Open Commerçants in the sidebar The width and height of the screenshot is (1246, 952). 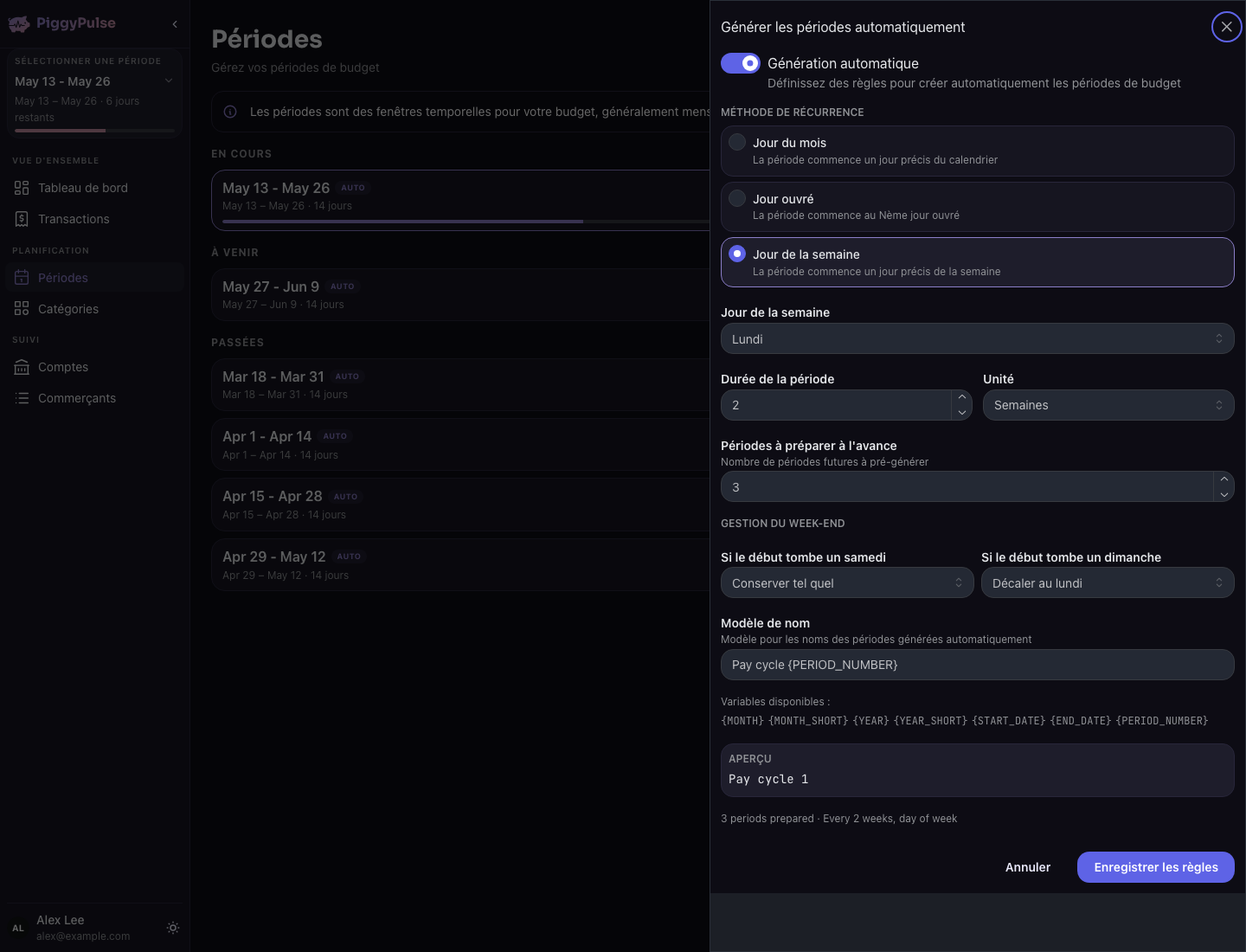tap(94, 398)
